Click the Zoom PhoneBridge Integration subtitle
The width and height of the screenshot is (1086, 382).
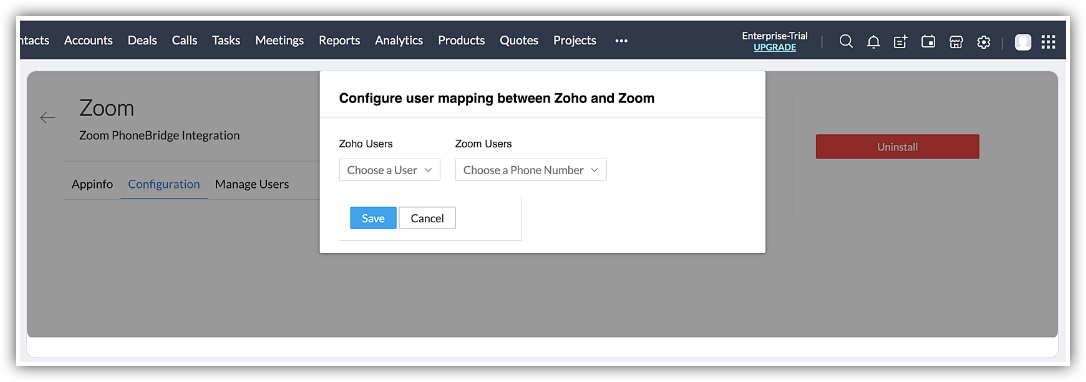(159, 136)
